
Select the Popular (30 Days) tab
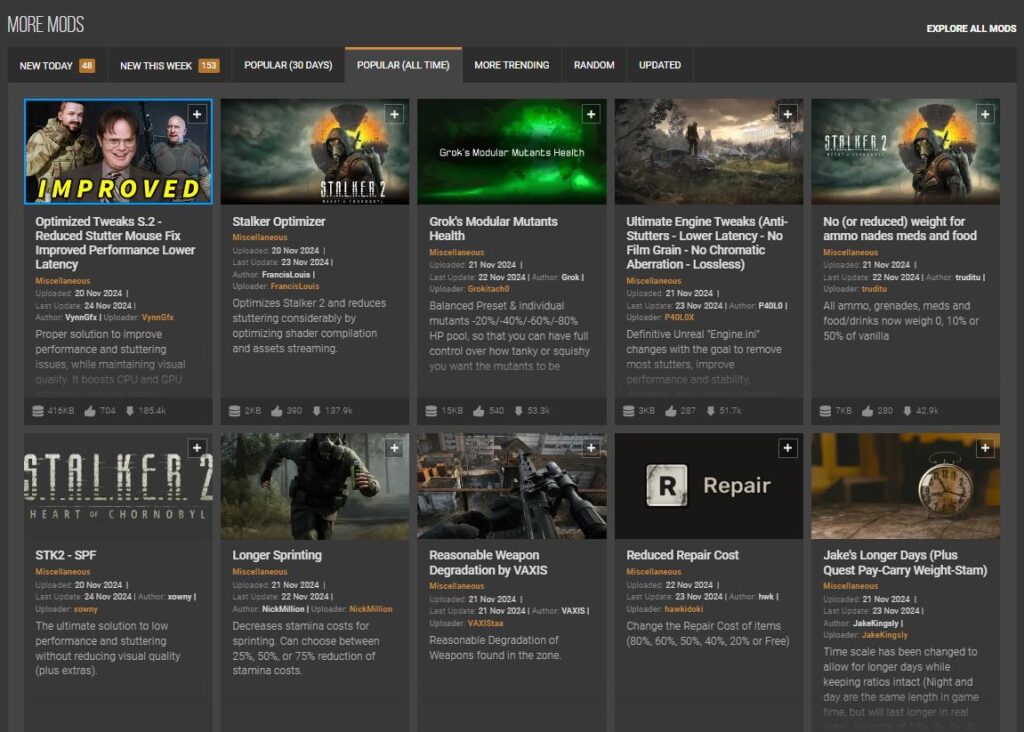288,66
